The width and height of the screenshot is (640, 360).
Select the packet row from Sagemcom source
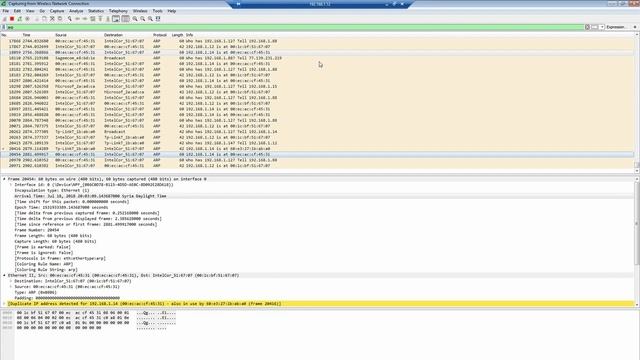pos(318,58)
